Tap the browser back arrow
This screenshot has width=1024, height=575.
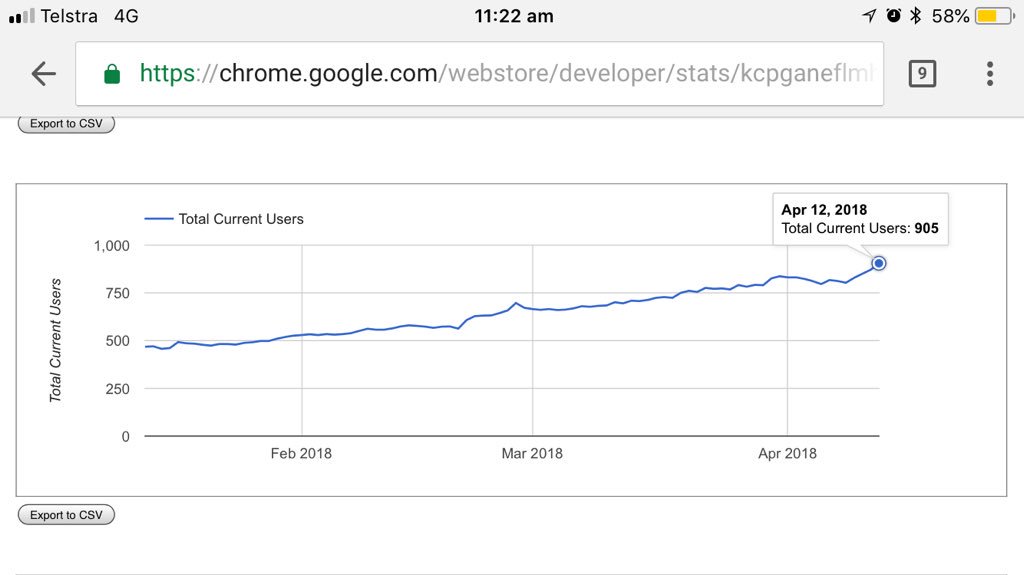pos(44,74)
